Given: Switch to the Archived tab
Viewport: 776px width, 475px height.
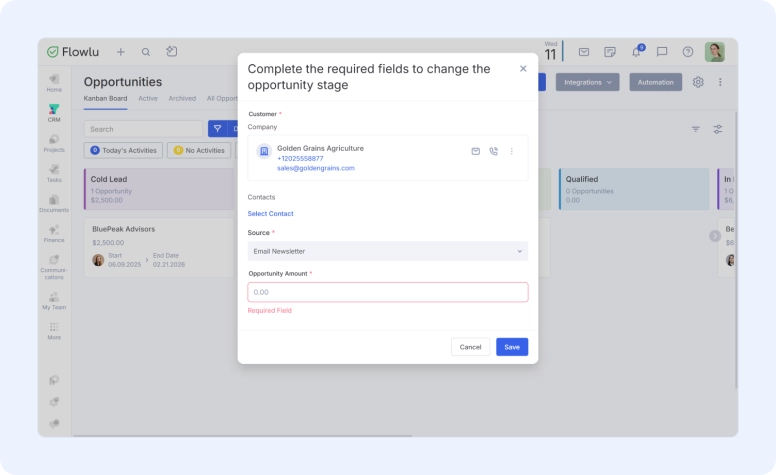Looking at the screenshot, I should click(x=182, y=98).
